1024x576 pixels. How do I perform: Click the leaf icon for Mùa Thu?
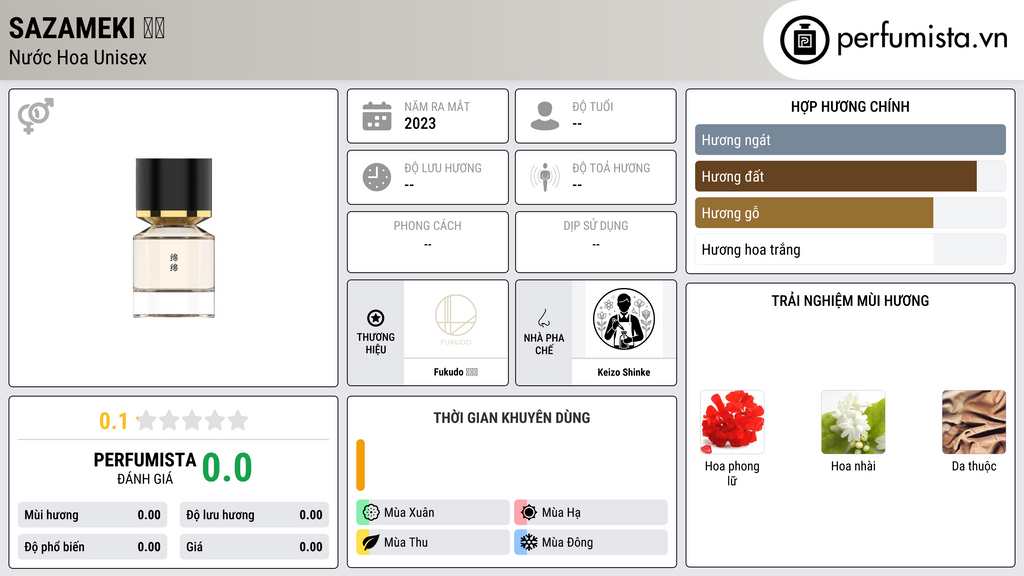click(371, 542)
